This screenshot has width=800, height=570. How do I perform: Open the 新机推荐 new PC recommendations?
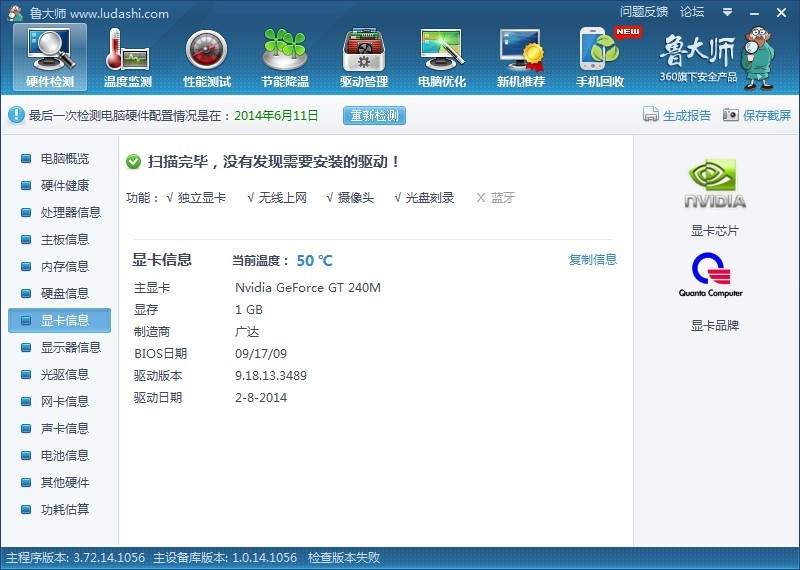521,58
